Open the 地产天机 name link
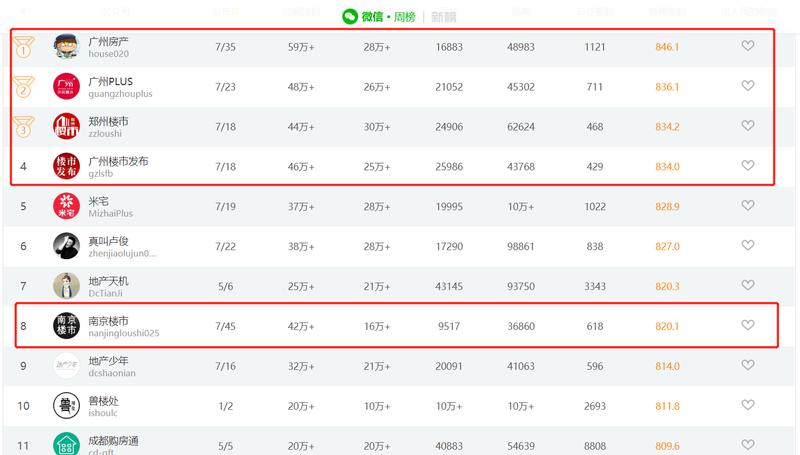800x455 pixels. (x=108, y=281)
